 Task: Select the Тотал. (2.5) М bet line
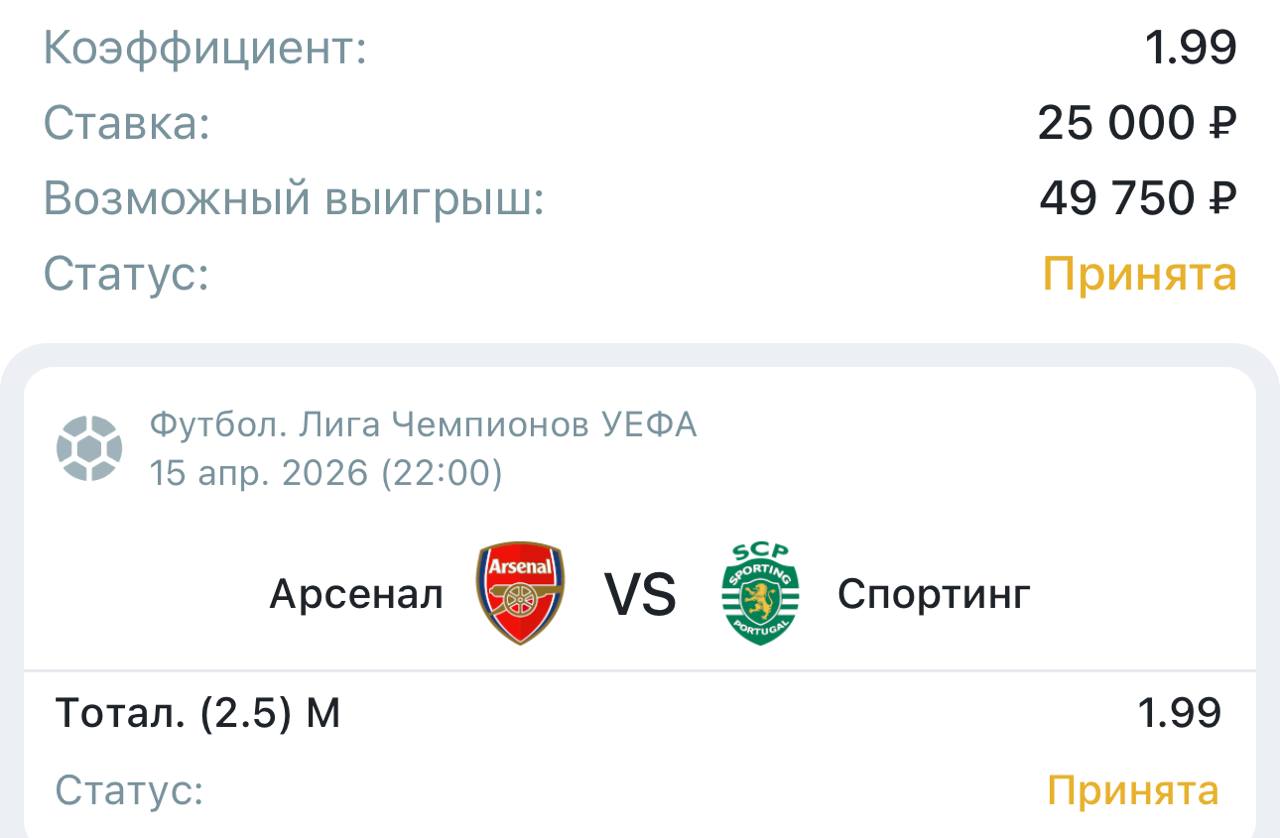coord(198,714)
